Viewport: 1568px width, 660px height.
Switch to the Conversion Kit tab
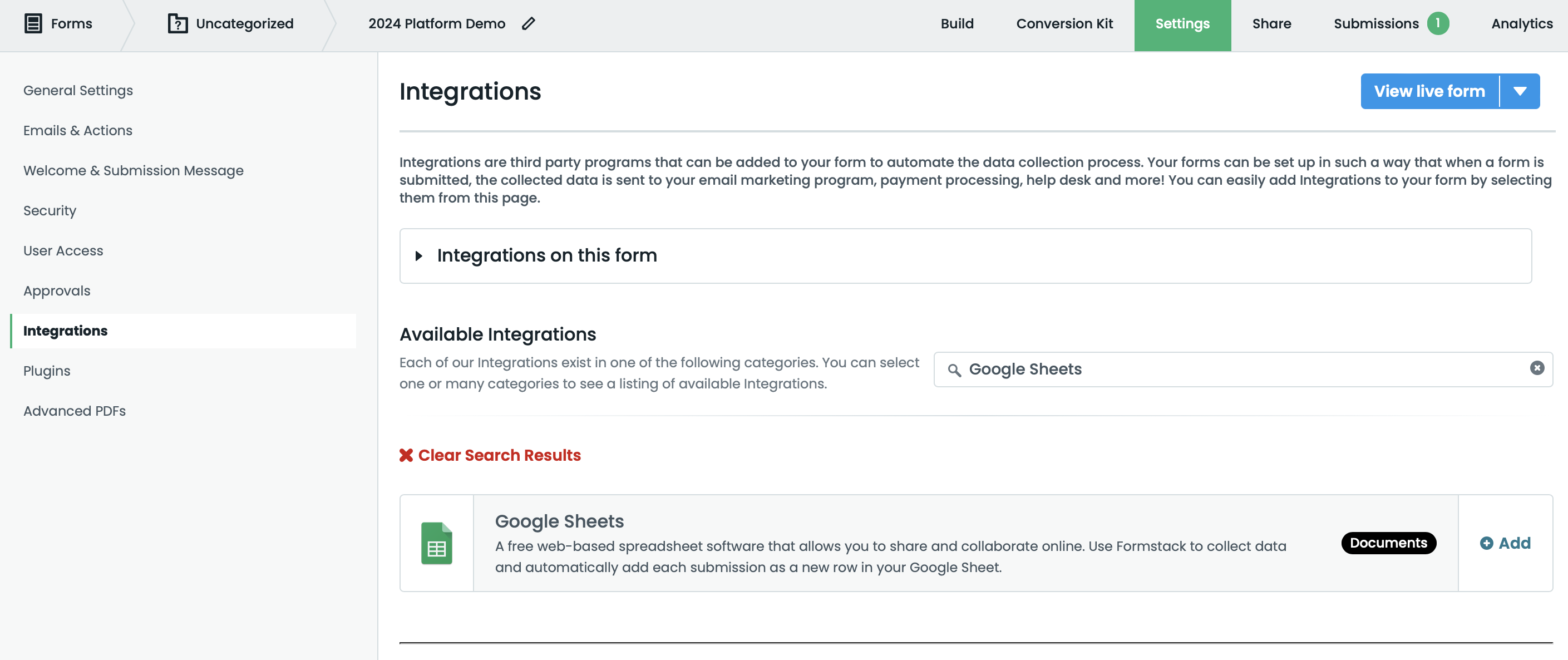pos(1064,24)
